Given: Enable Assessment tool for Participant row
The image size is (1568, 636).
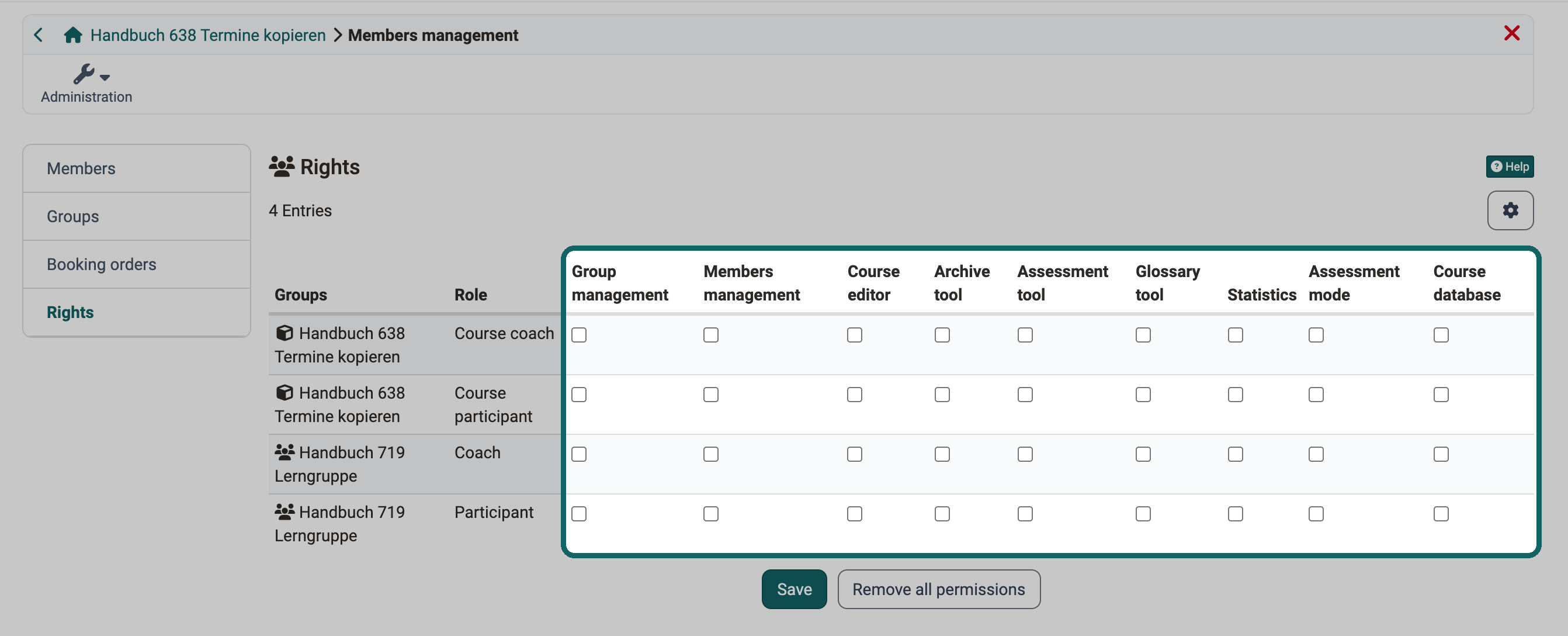Looking at the screenshot, I should click(1025, 514).
